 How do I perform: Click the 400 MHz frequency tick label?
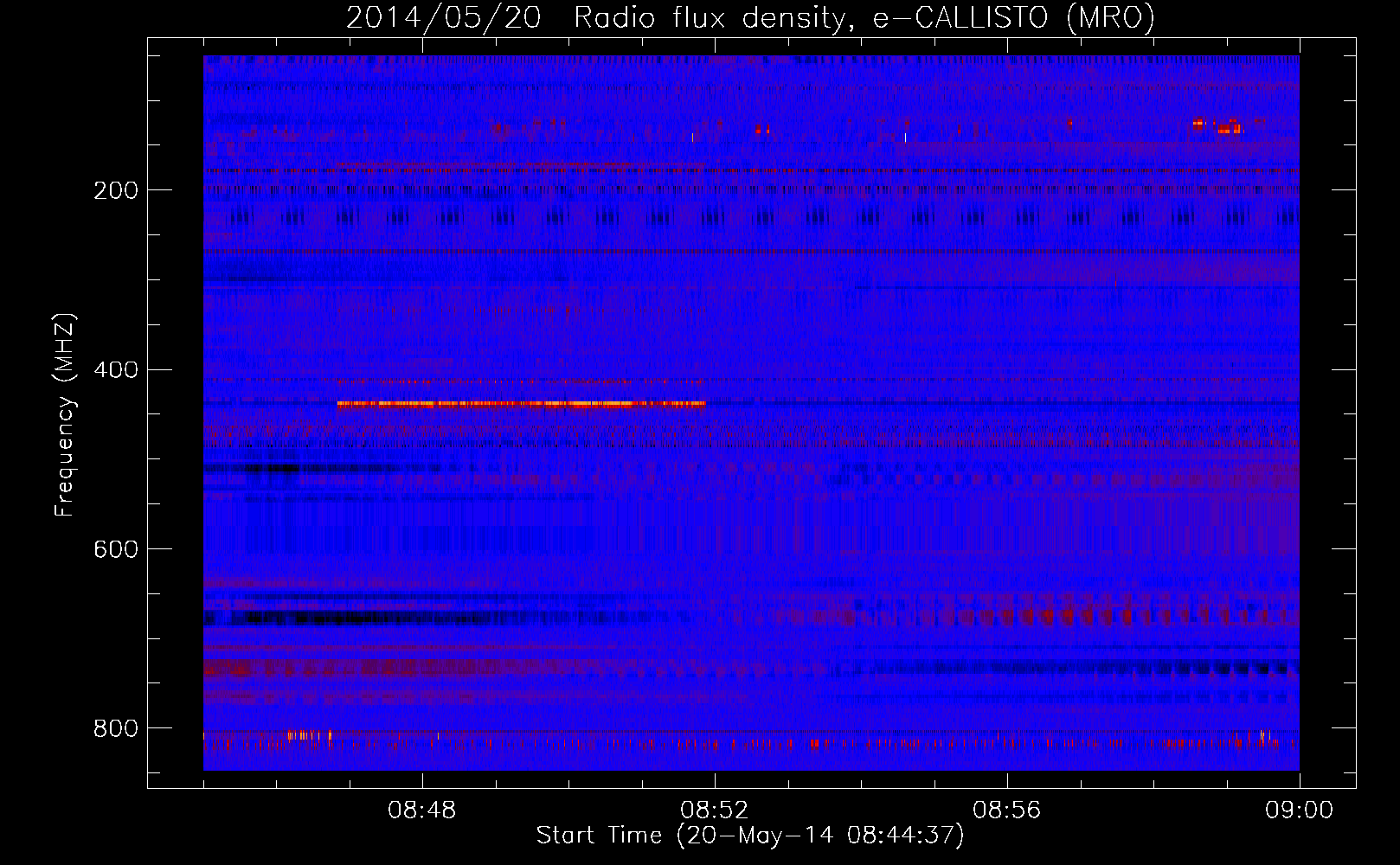[115, 370]
